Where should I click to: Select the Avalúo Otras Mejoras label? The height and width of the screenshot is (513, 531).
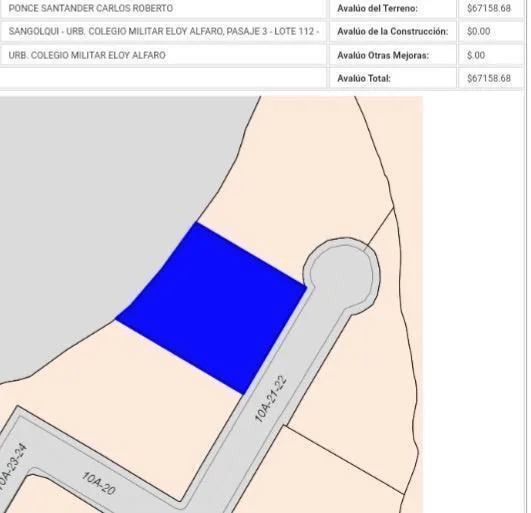pos(383,55)
